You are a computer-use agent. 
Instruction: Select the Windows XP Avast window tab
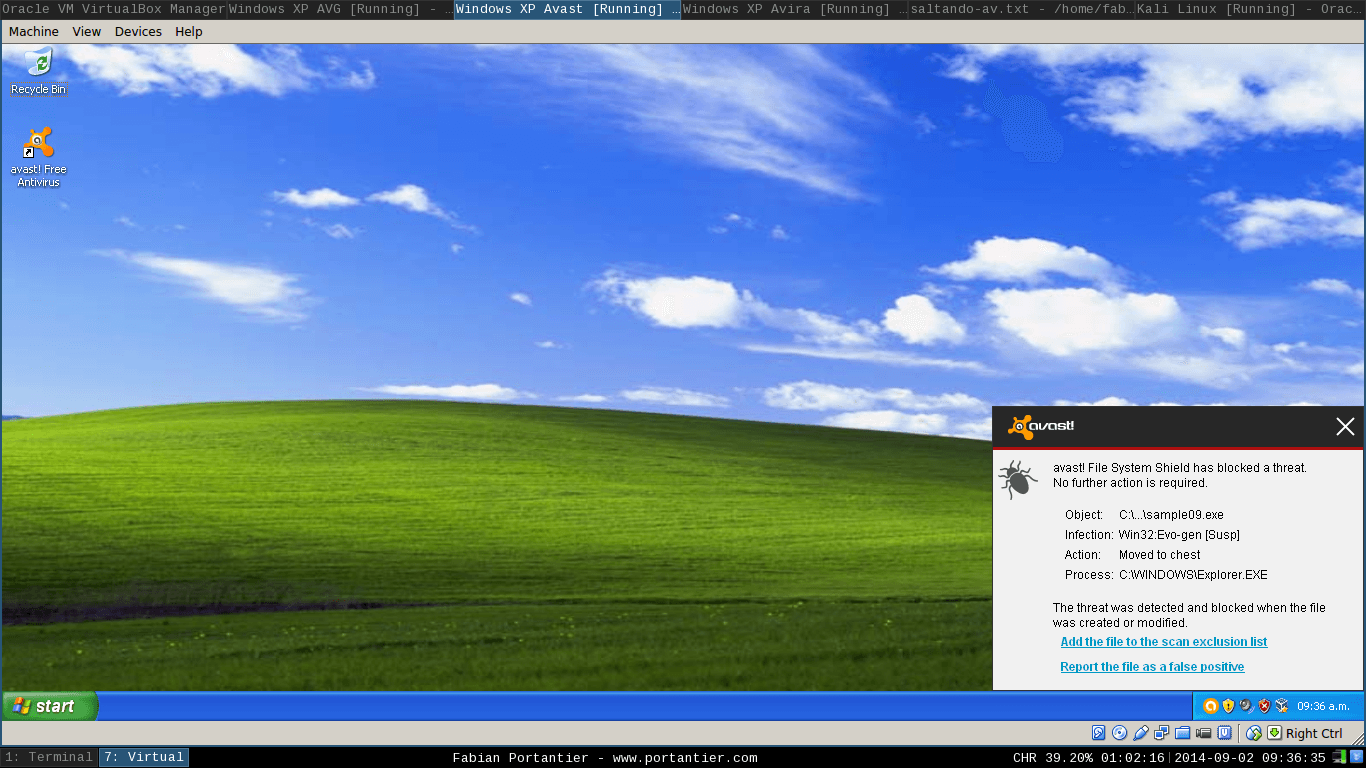click(567, 9)
